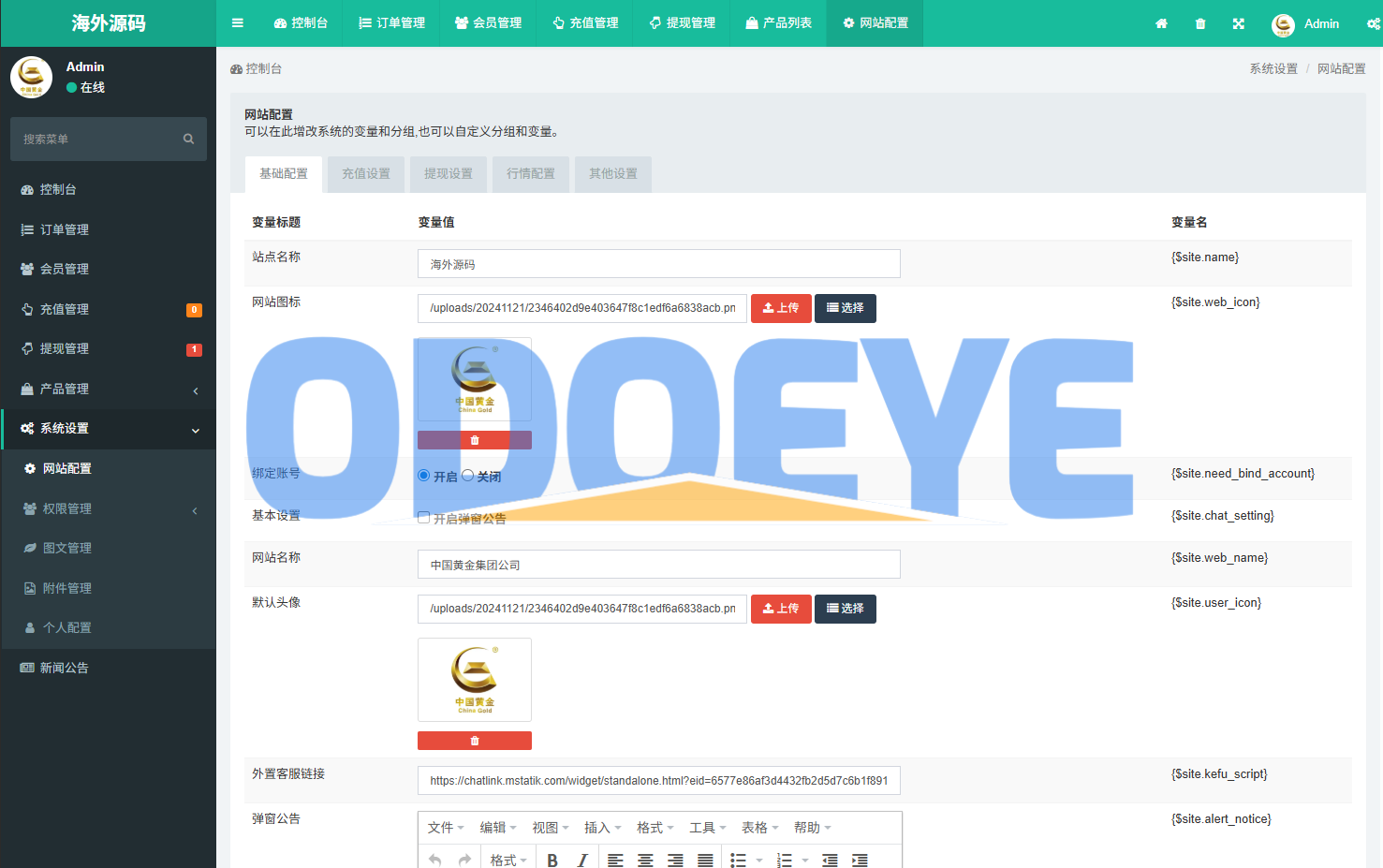Click the search icon in sidebar menu search
1383x868 pixels.
[x=188, y=140]
